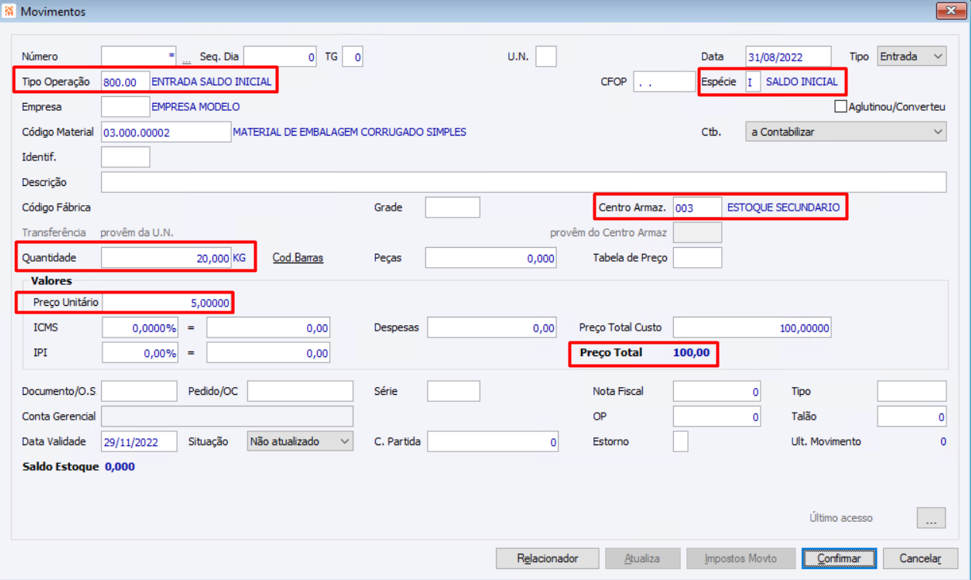This screenshot has height=580, width=971.
Task: Click the Atualiza button
Action: 642,558
